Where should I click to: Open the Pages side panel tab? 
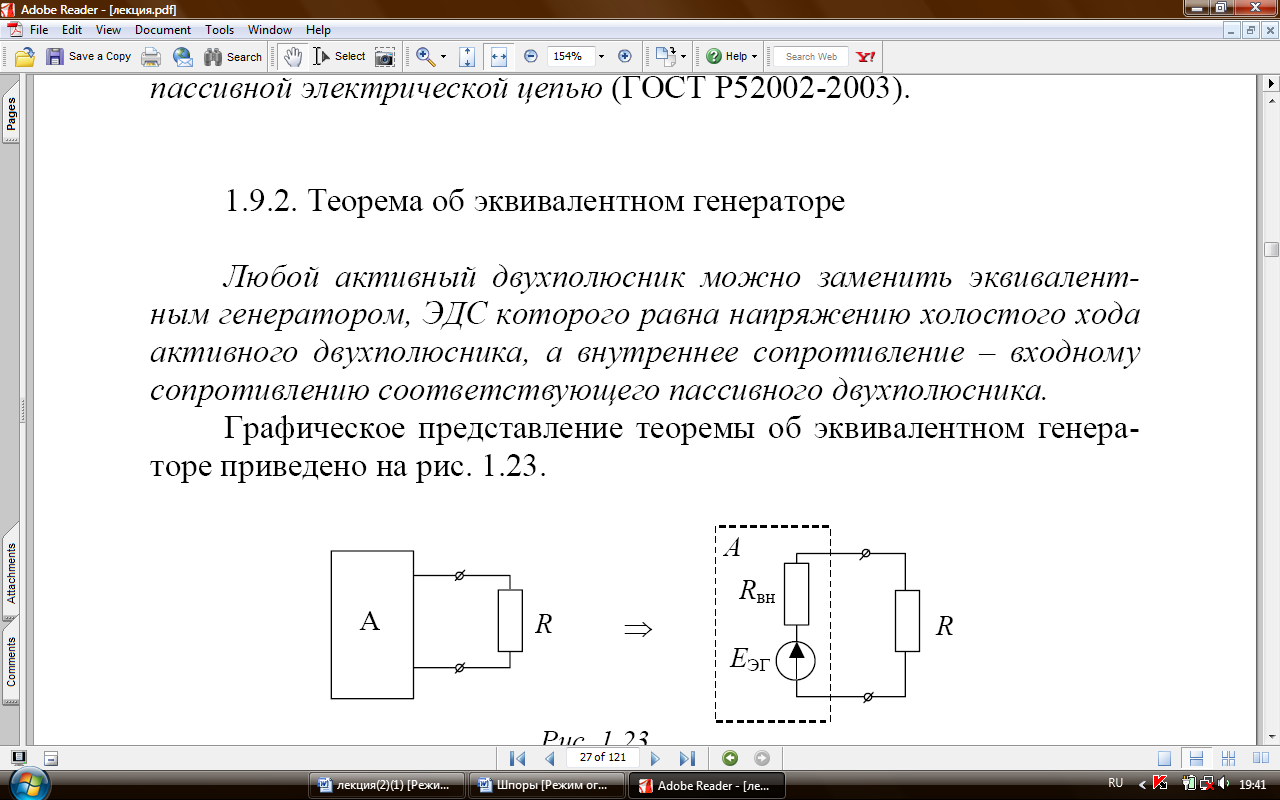[x=11, y=115]
